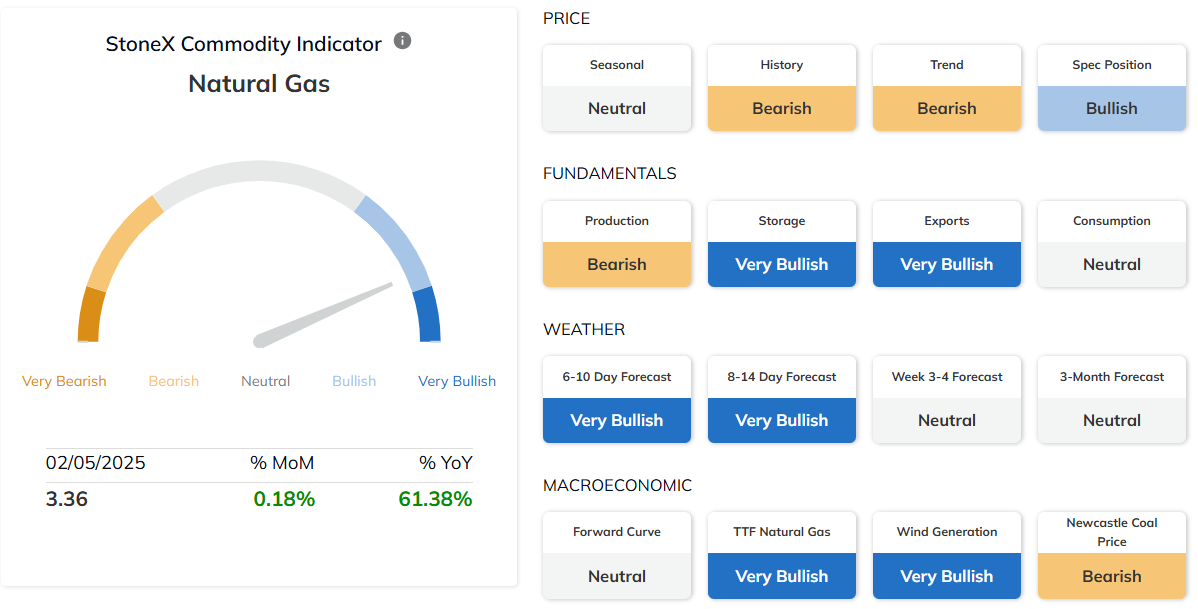Viewport: 1198px width, 609px height.
Task: Click the Exports Very Bullish card
Action: (x=947, y=244)
